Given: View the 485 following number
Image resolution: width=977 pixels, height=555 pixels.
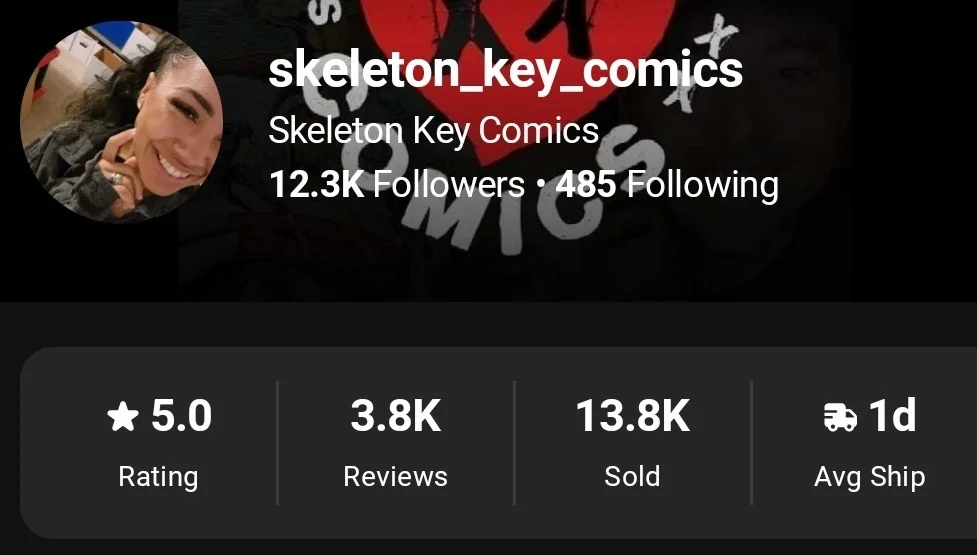Looking at the screenshot, I should pyautogui.click(x=586, y=185).
